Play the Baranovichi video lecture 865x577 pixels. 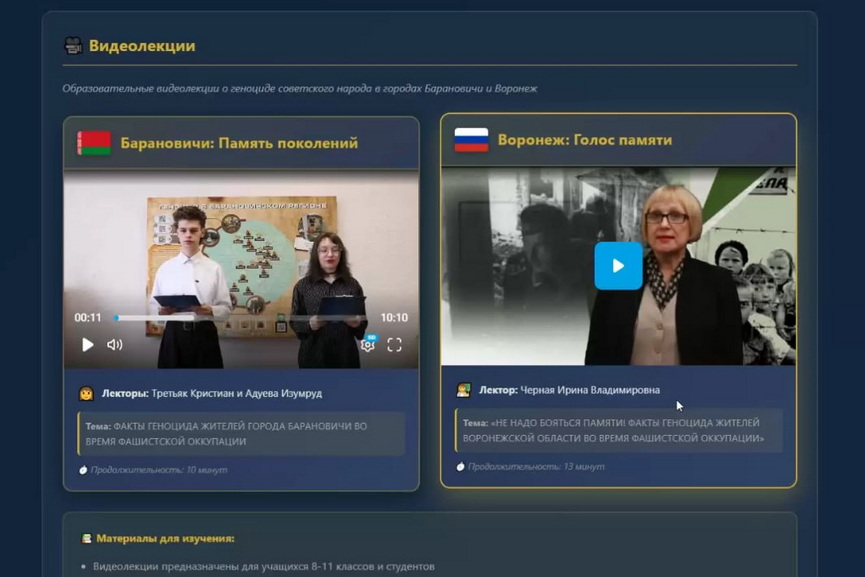coord(88,345)
